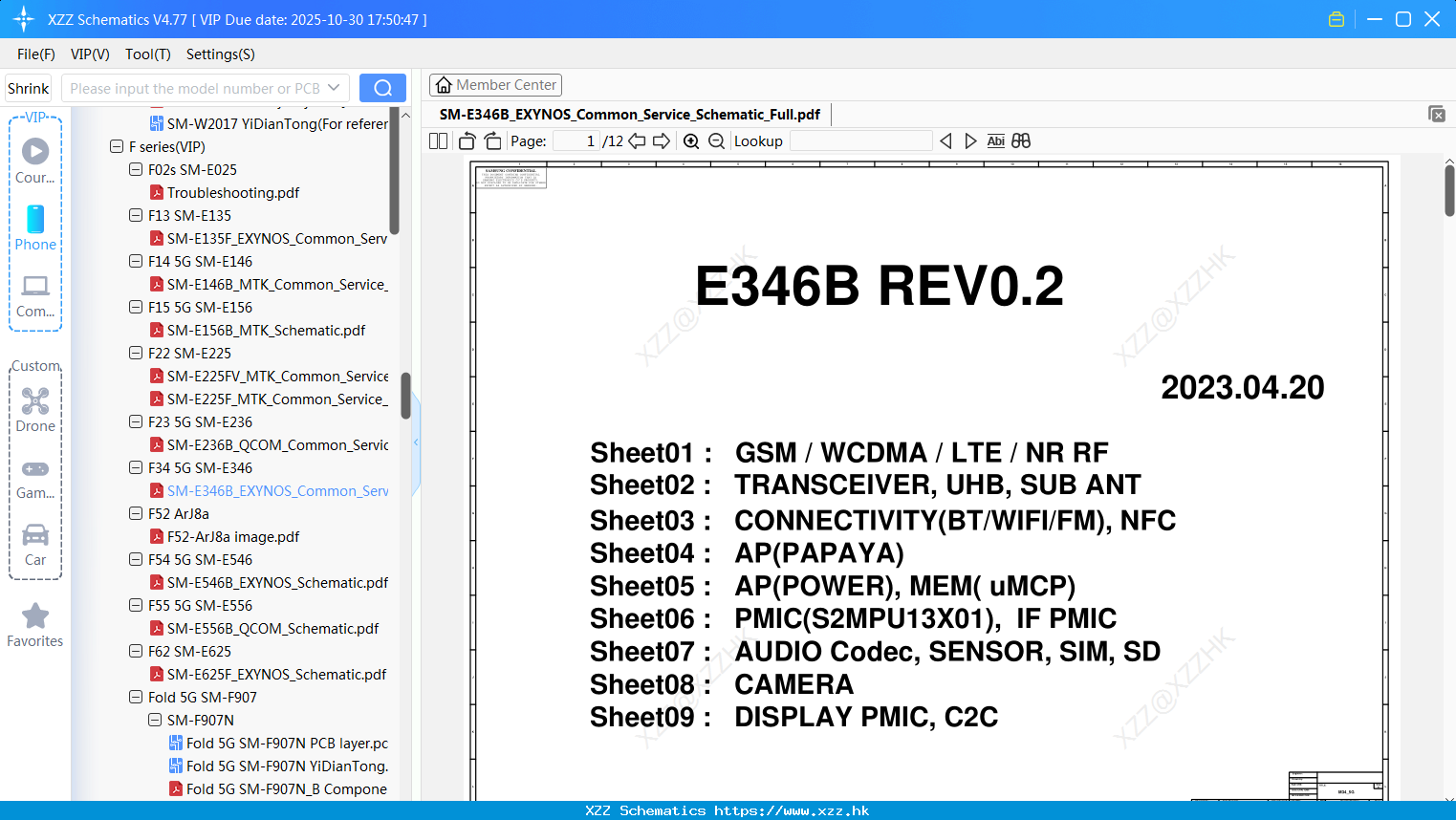Screen dimensions: 1456x820
Task: Go to the previous page arrow
Action: [x=637, y=140]
